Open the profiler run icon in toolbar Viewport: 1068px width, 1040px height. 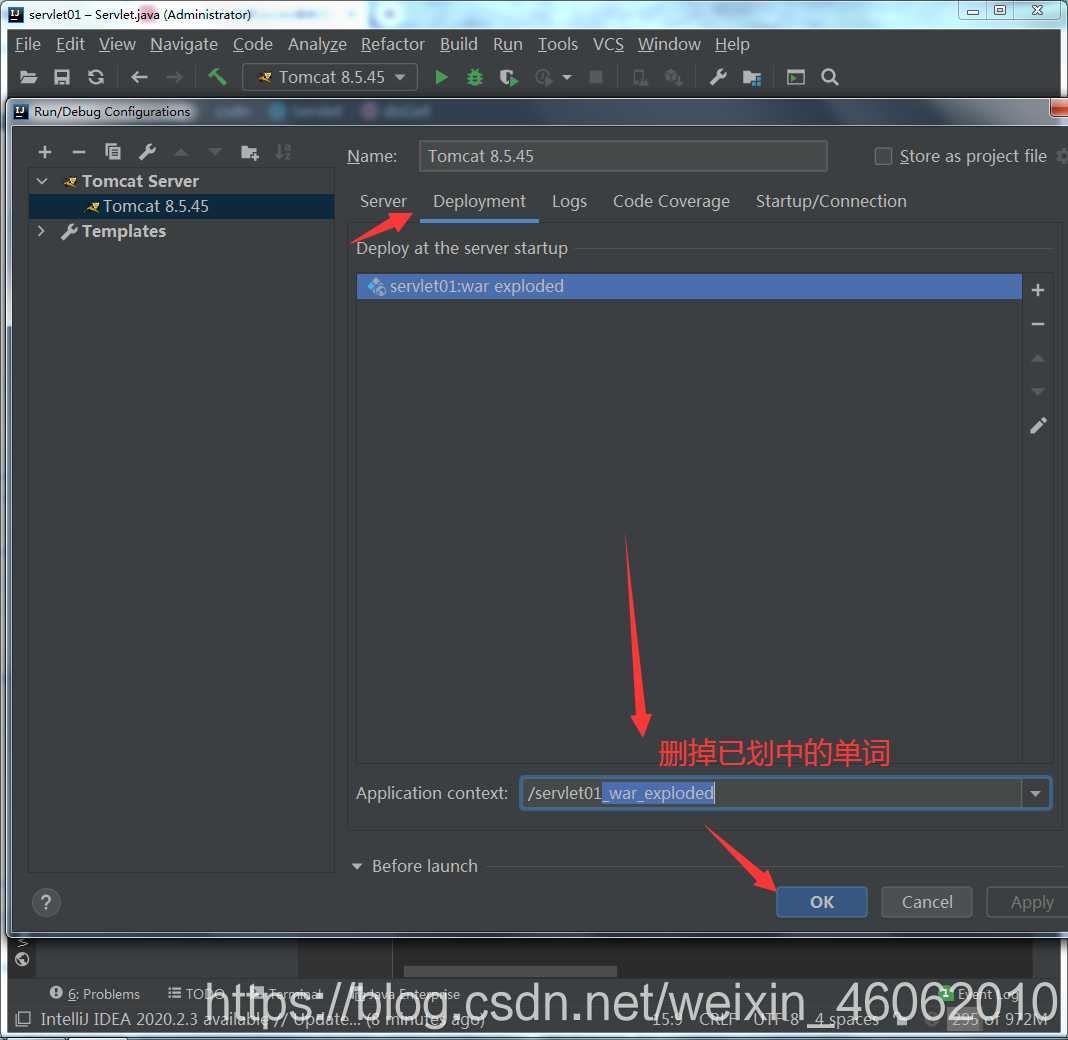pos(544,78)
